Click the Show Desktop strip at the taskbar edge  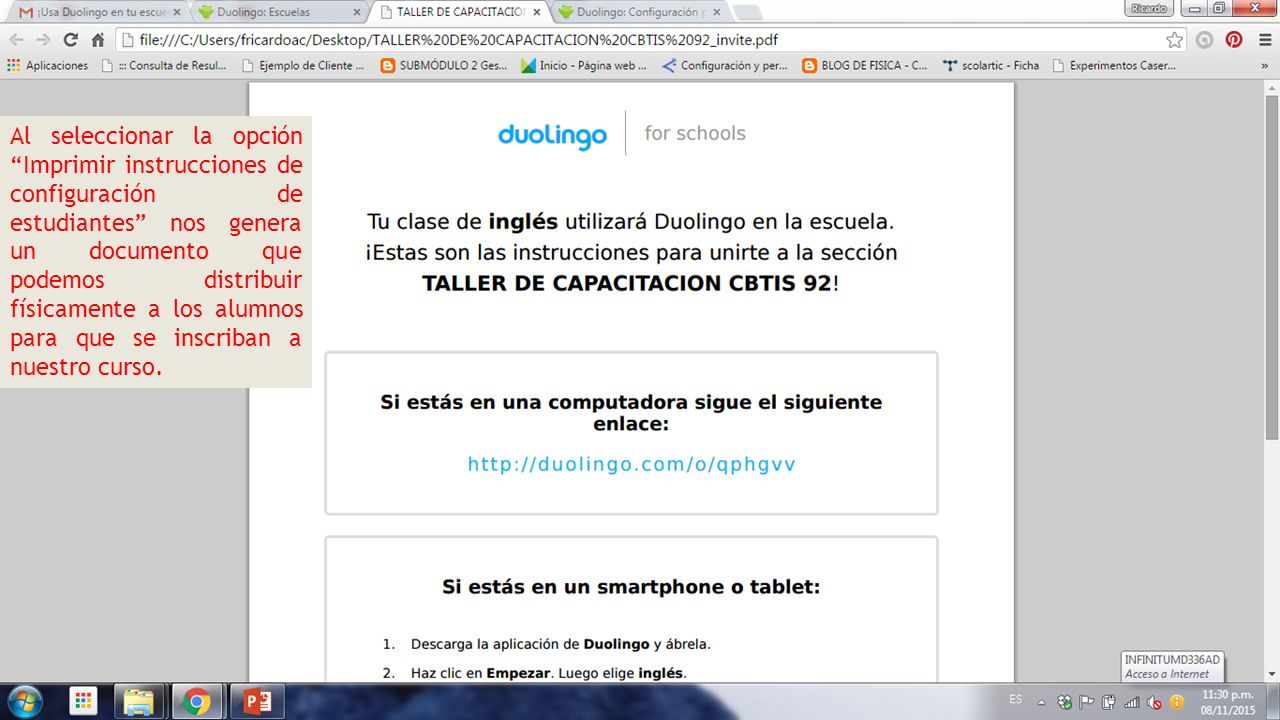pyautogui.click(x=1273, y=702)
